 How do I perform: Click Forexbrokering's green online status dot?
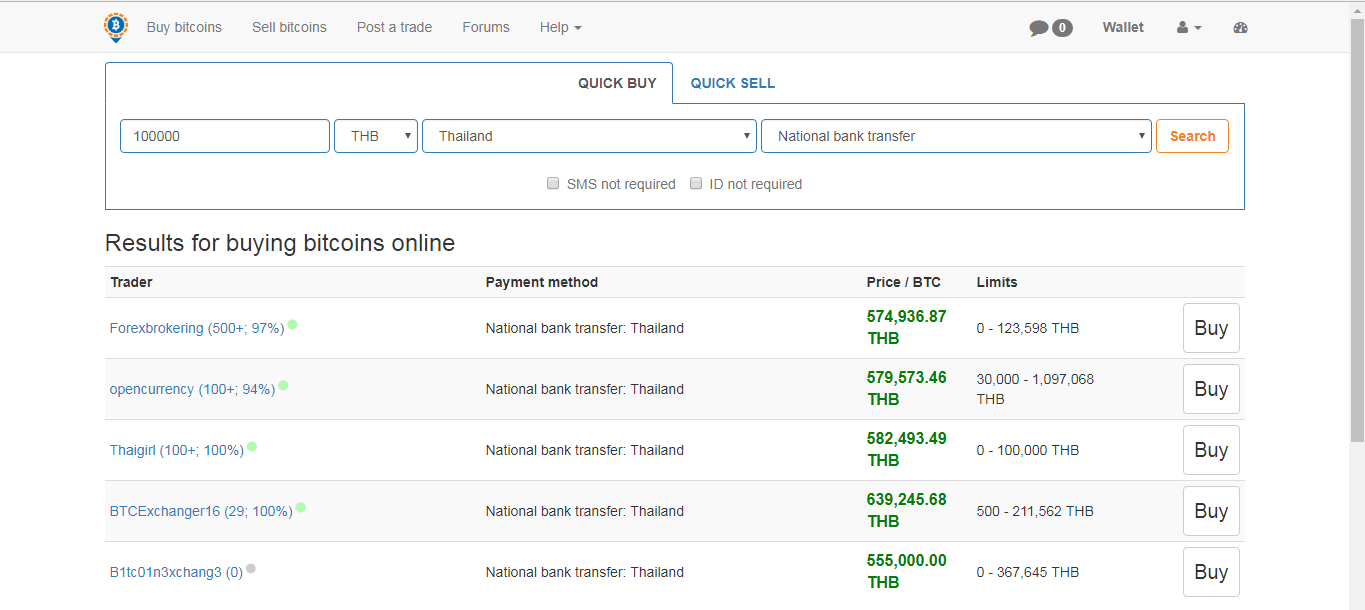[x=292, y=324]
